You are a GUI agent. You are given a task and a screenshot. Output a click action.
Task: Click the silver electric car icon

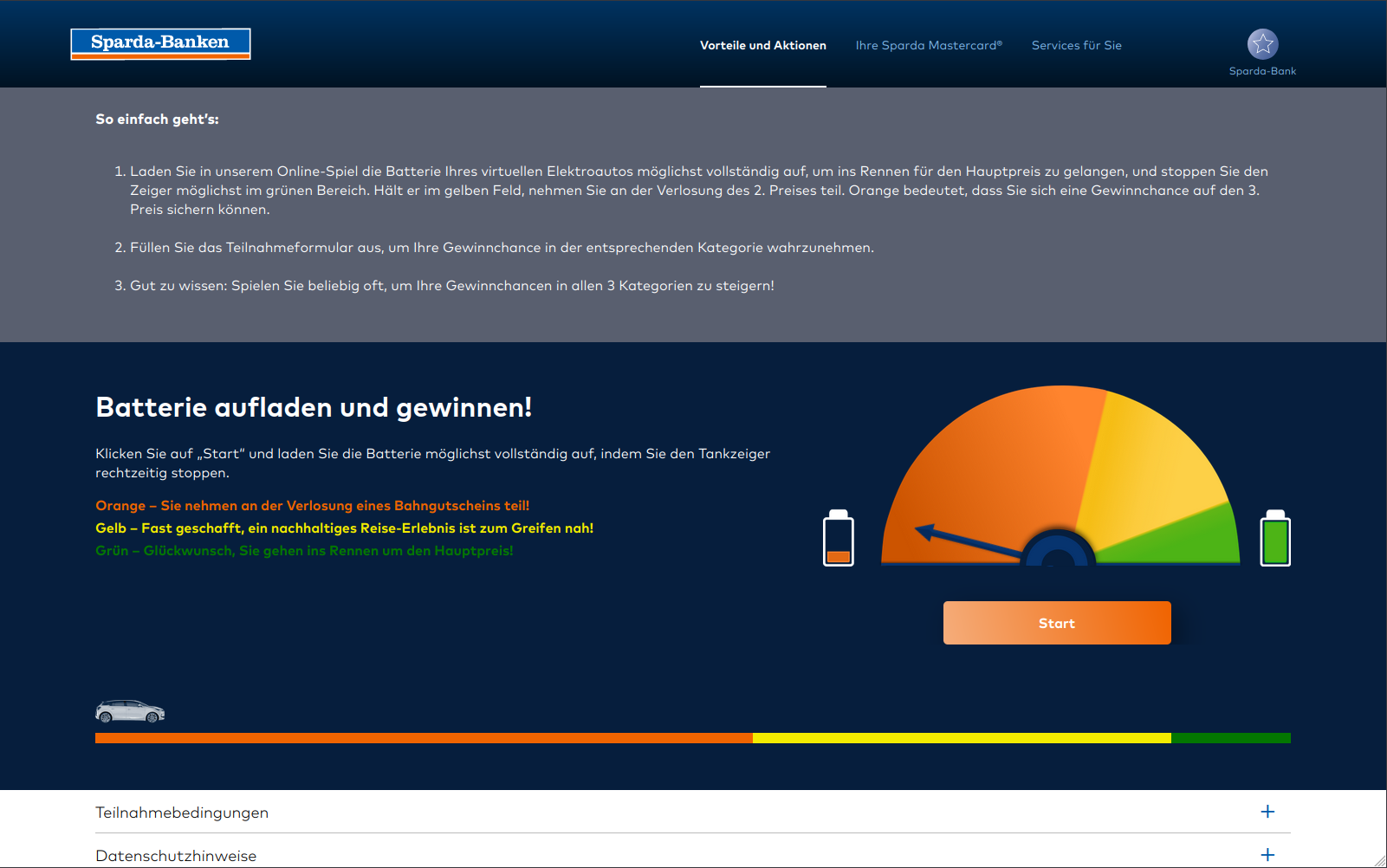130,712
